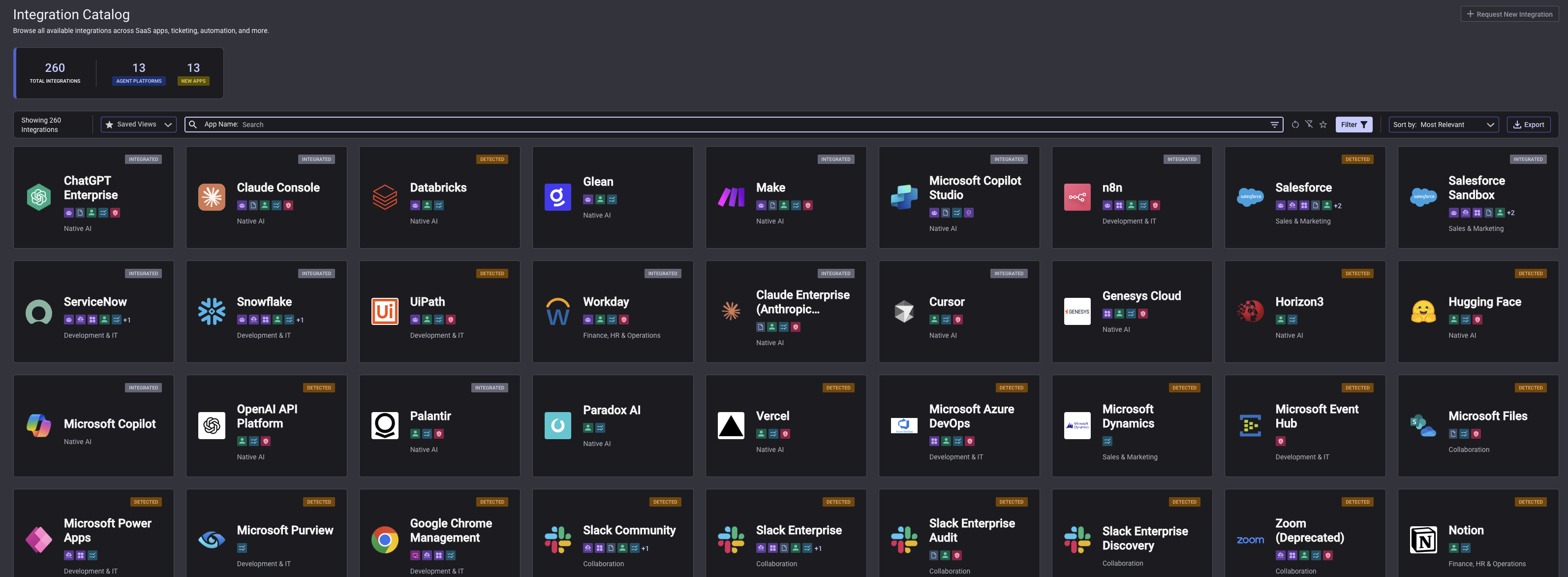
Task: Click the Microsoft Dynamics card title
Action: 1128,416
